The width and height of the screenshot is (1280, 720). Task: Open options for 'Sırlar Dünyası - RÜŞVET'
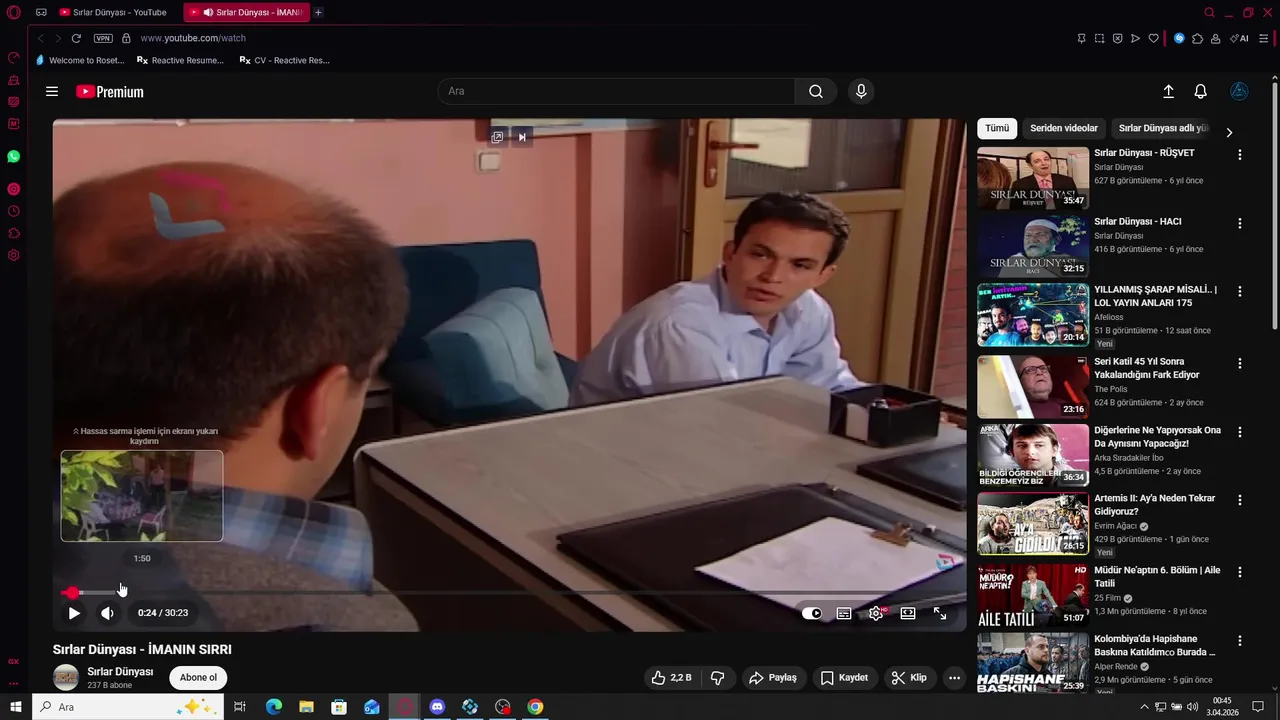(1240, 155)
